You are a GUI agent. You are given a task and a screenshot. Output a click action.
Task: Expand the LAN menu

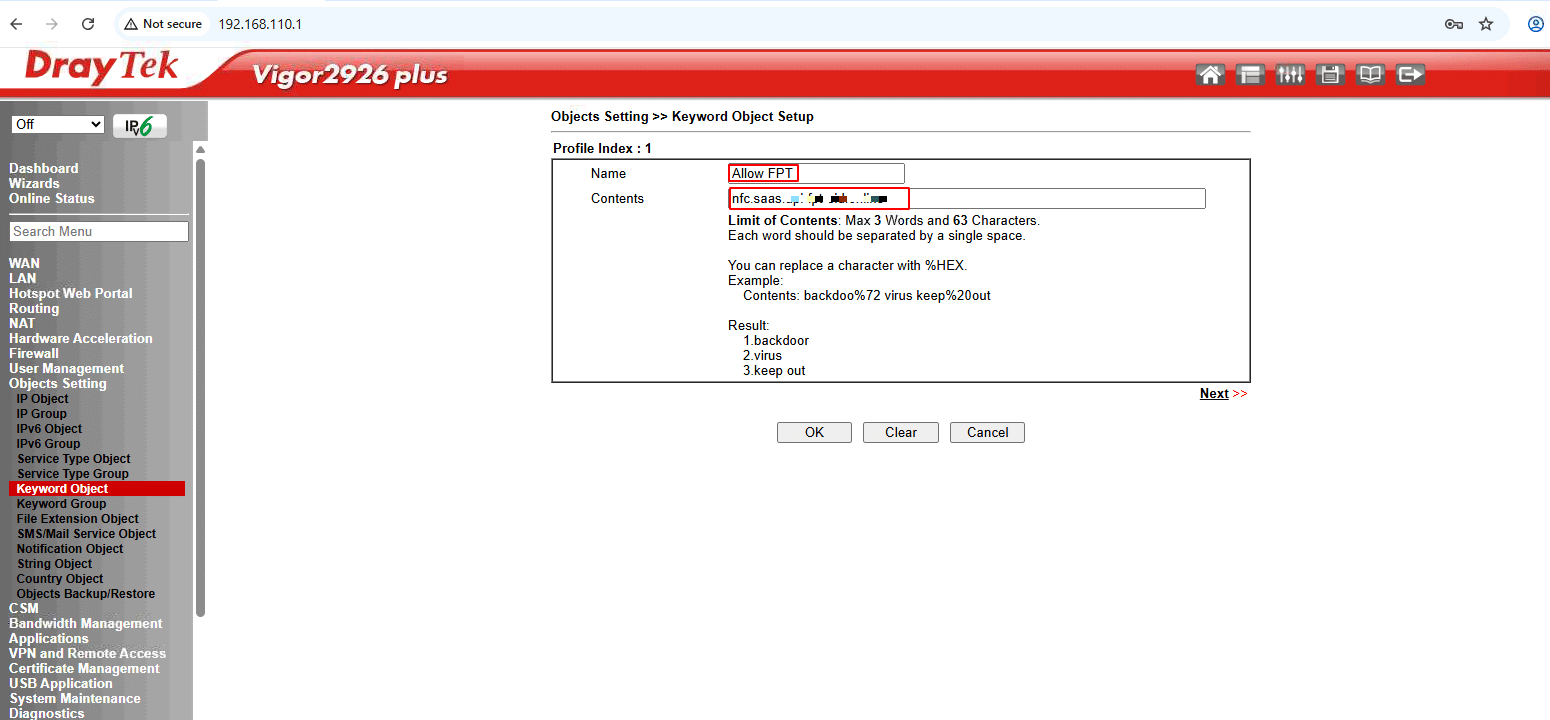pos(22,278)
